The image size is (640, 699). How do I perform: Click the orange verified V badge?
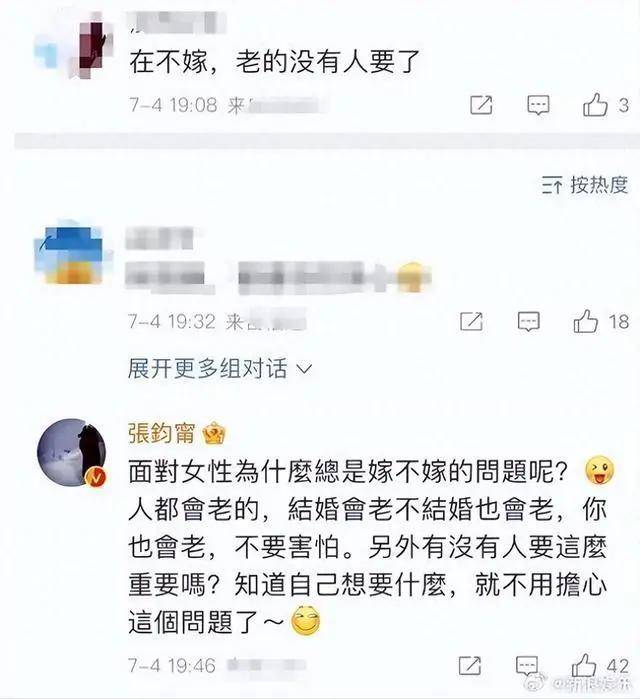96,477
